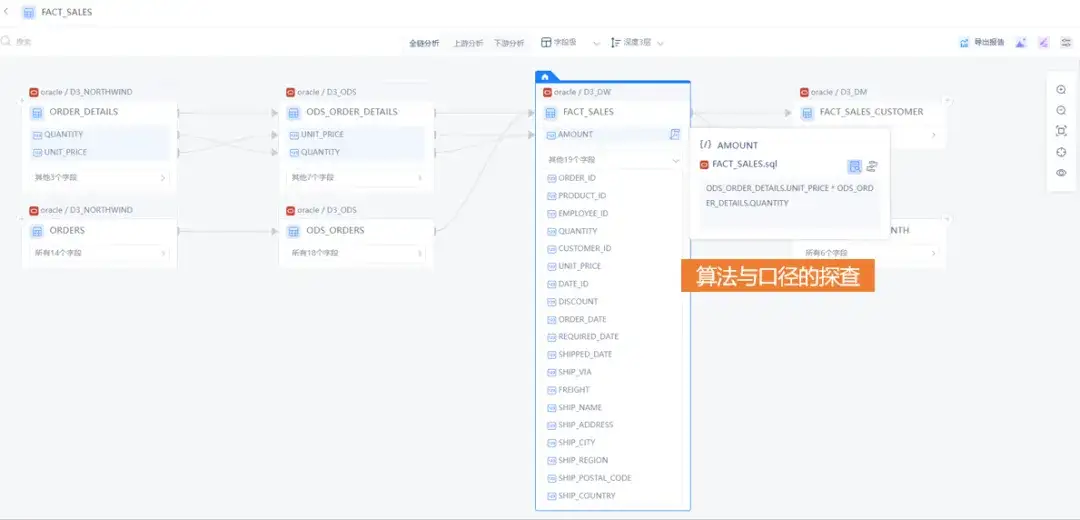
Task: Expand 所有6个字段 in the lower right card
Action: (x=870, y=253)
